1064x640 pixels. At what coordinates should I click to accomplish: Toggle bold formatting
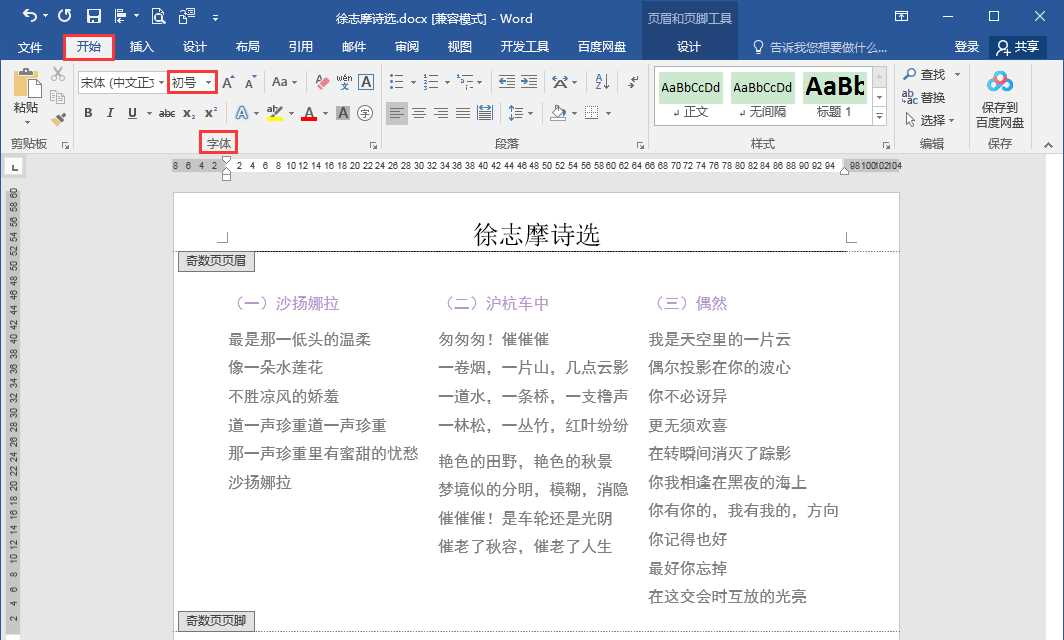point(88,113)
